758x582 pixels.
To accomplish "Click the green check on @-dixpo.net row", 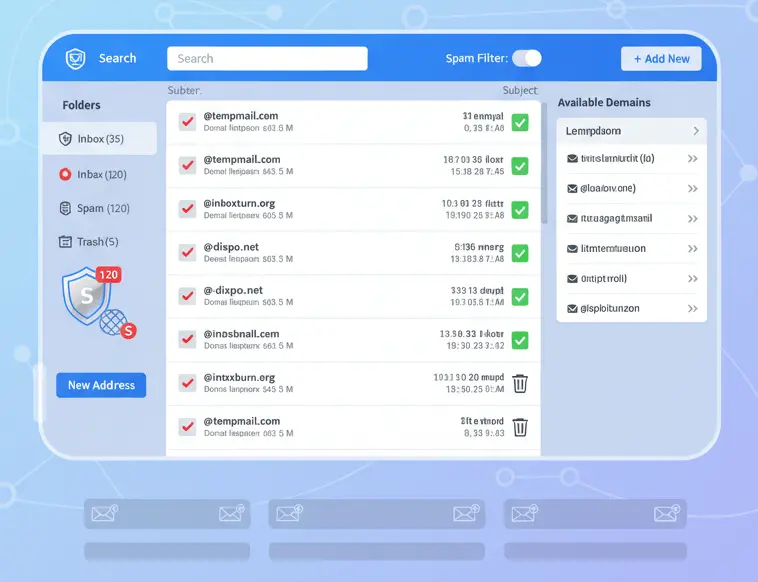I will click(520, 297).
